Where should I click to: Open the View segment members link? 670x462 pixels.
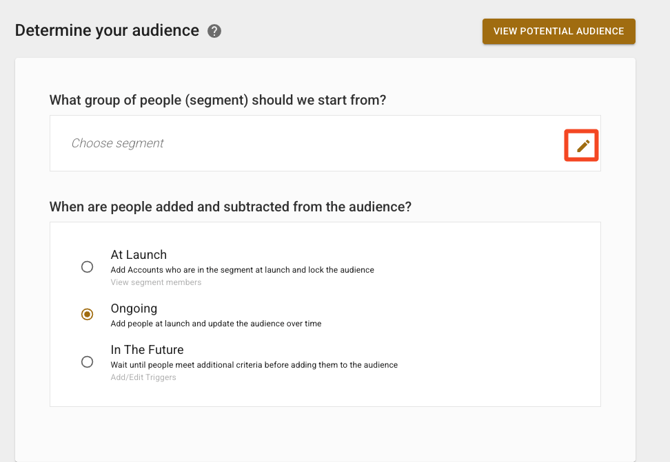click(155, 283)
